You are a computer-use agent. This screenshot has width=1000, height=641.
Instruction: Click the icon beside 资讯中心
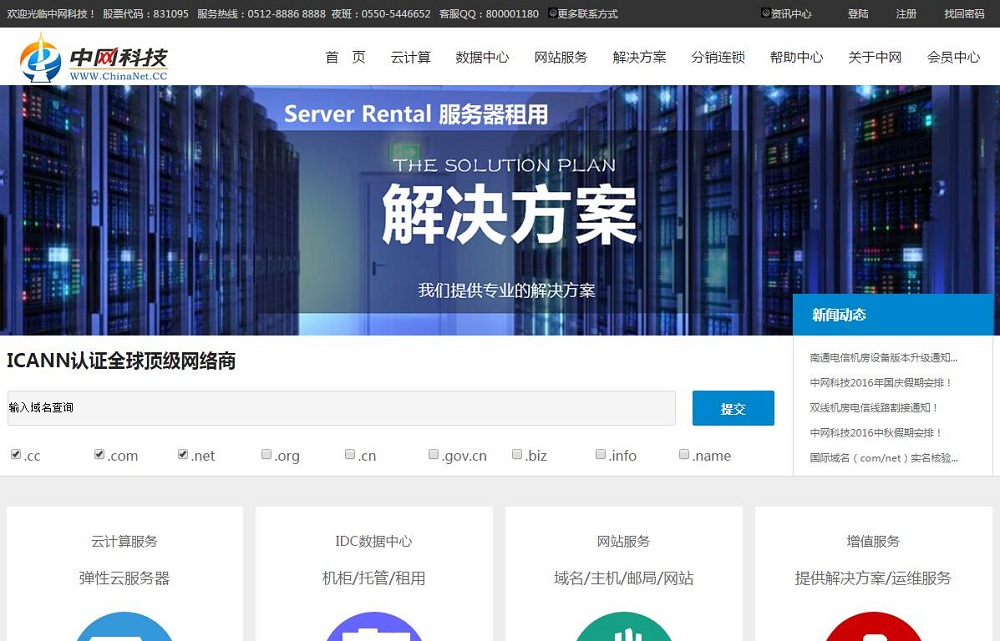pos(765,13)
